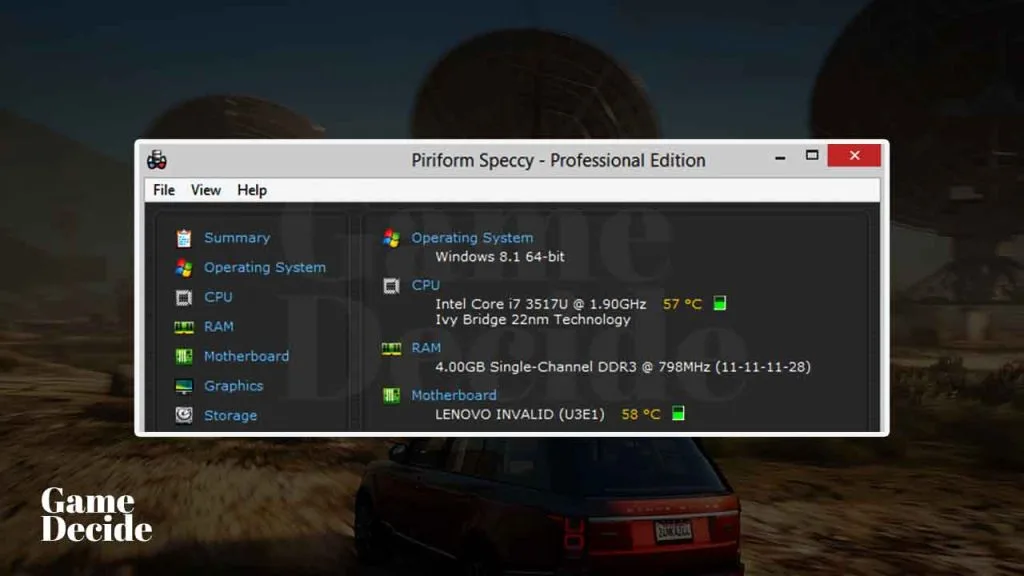The width and height of the screenshot is (1024, 576).
Task: Close the Speccy window
Action: [854, 155]
